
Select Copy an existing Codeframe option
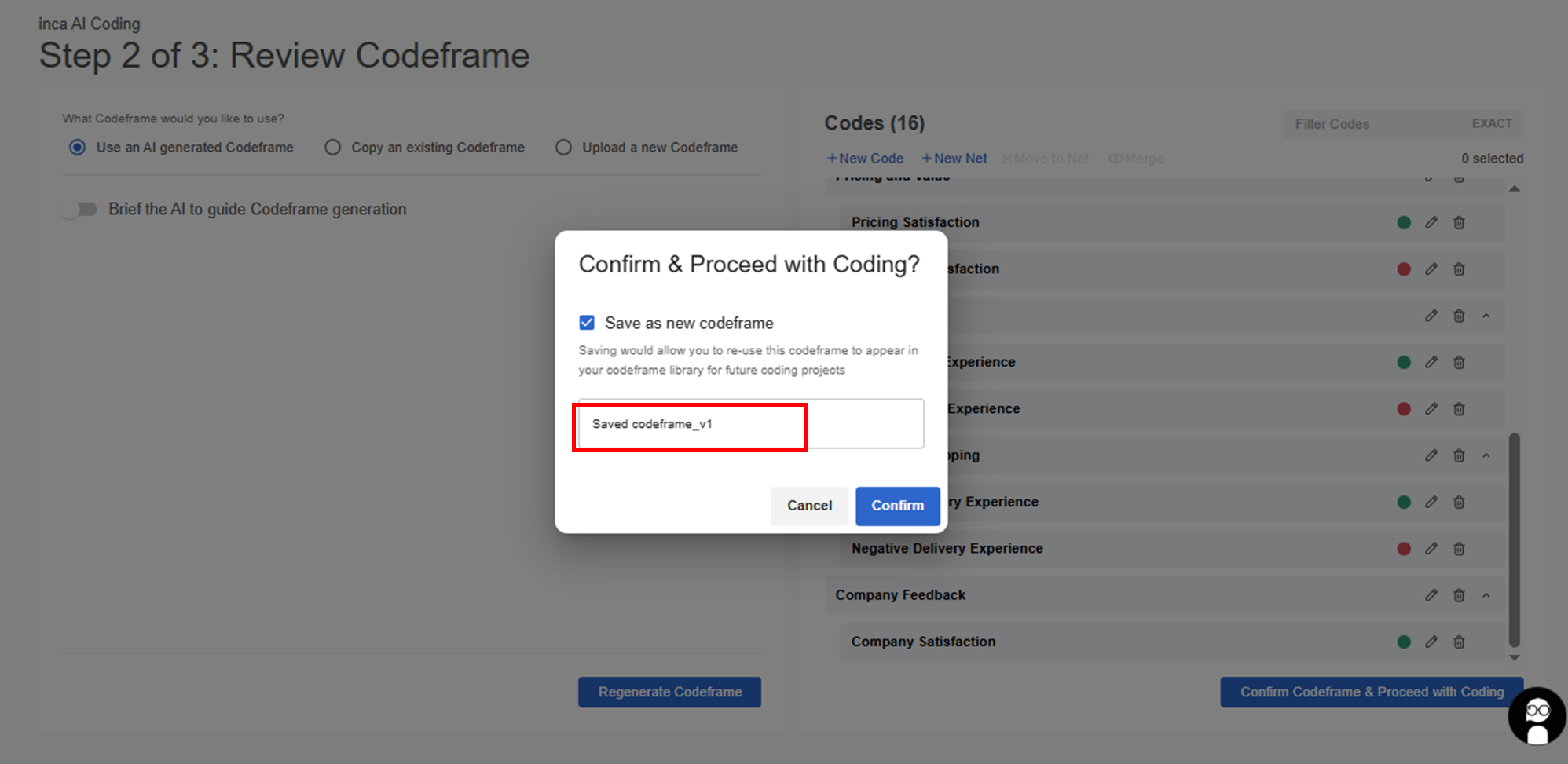[x=333, y=148]
